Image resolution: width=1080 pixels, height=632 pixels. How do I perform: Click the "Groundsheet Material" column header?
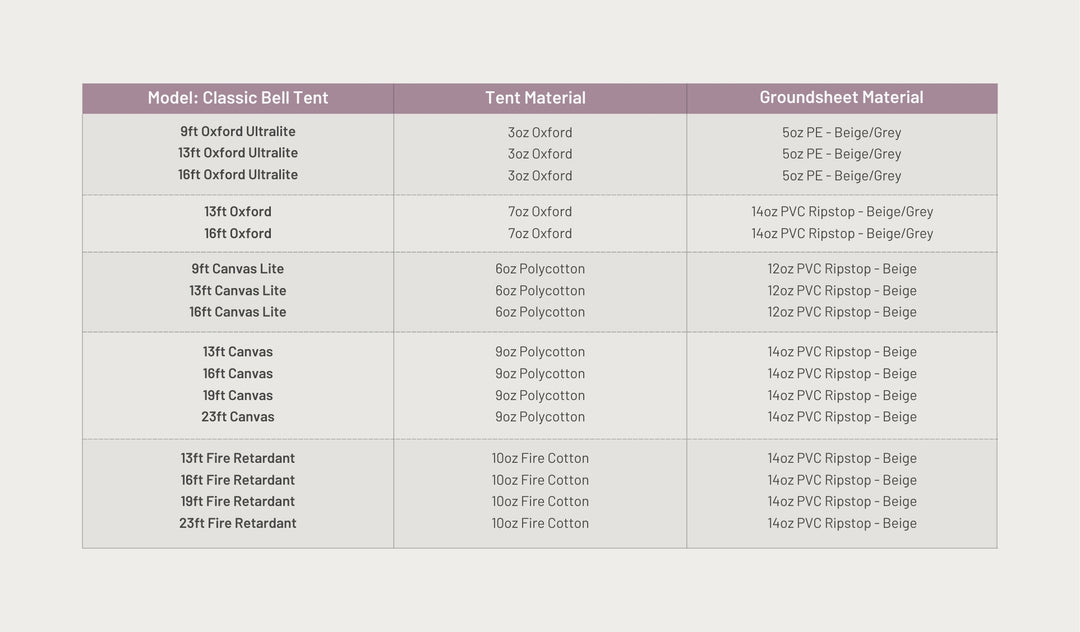[841, 98]
